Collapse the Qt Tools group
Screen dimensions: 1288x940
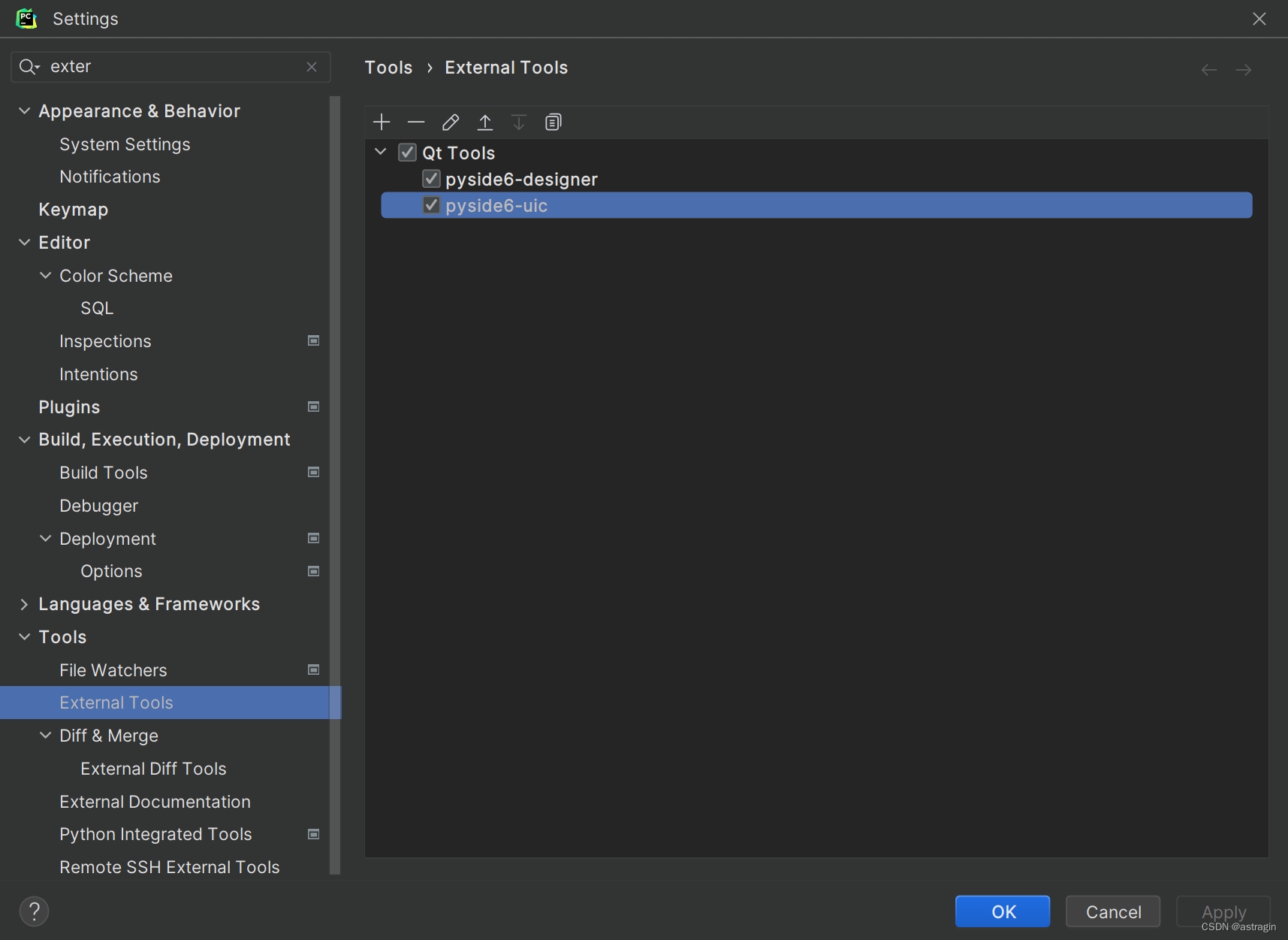pos(381,152)
